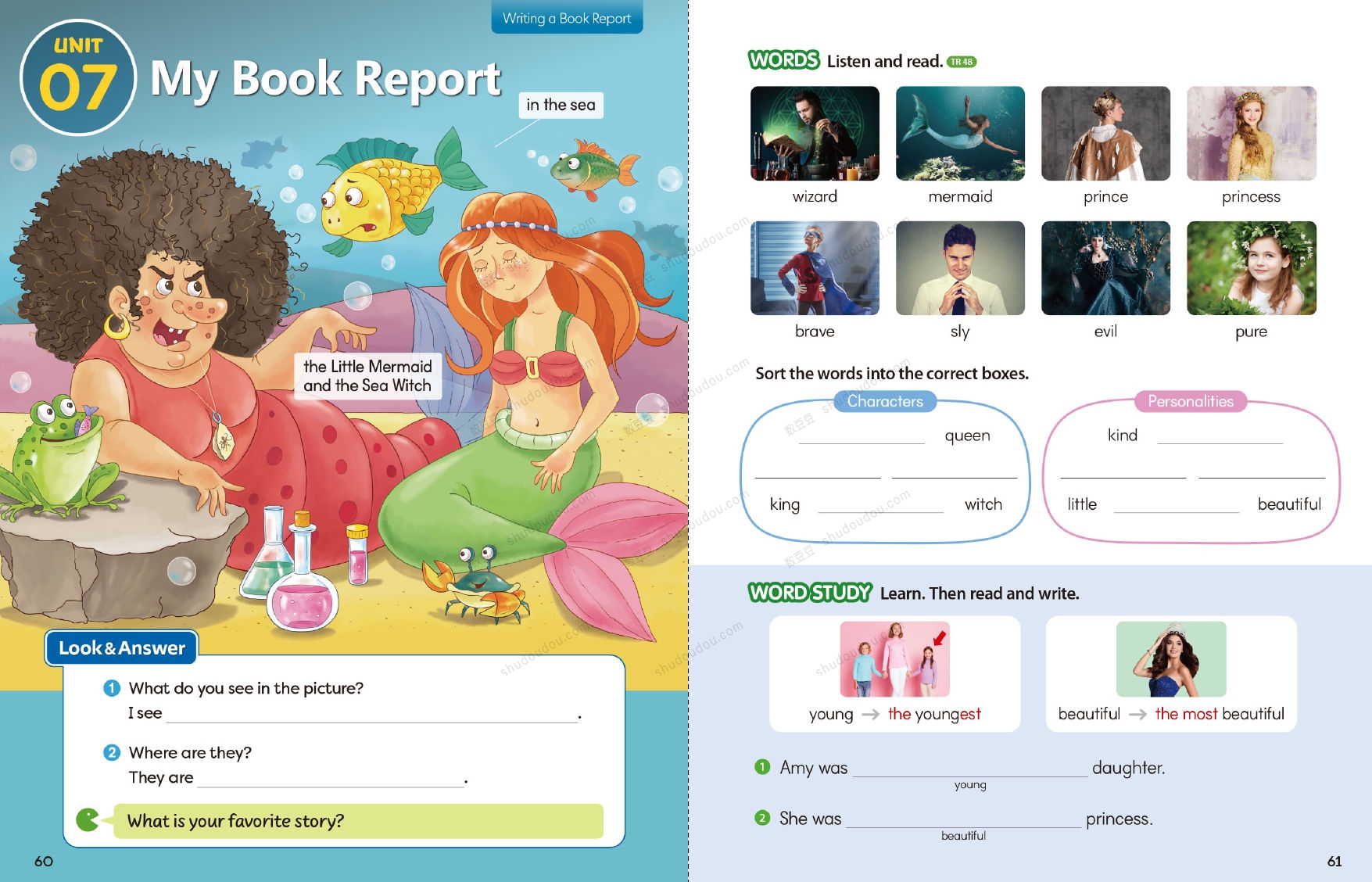
Task: Click the 'I see' answer blank
Action: click(371, 713)
